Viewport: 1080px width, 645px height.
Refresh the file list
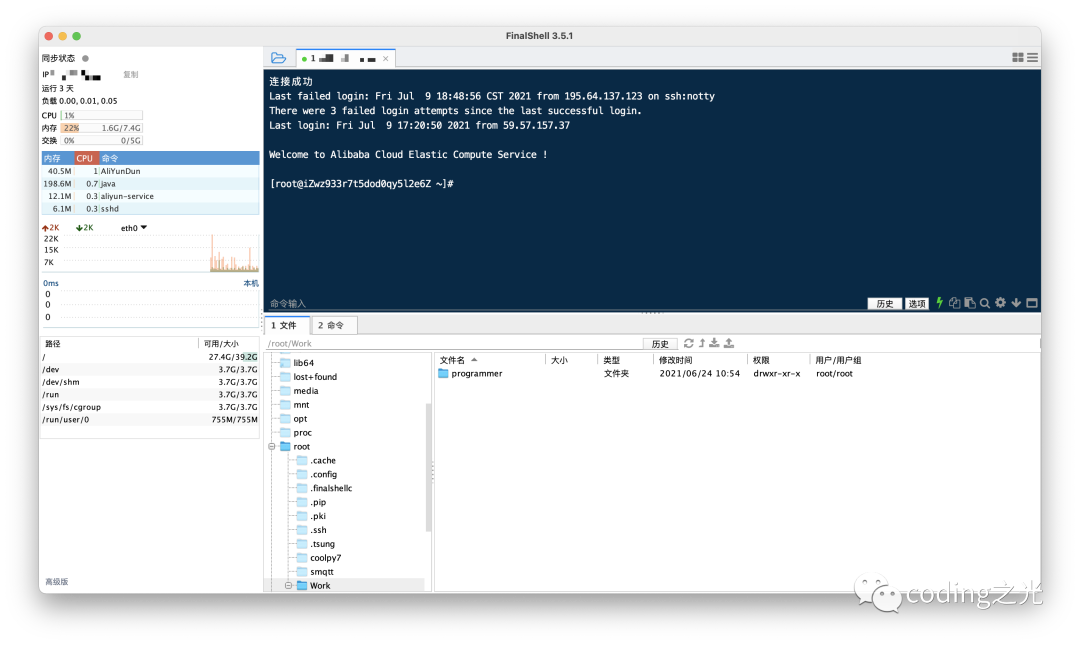tap(688, 343)
